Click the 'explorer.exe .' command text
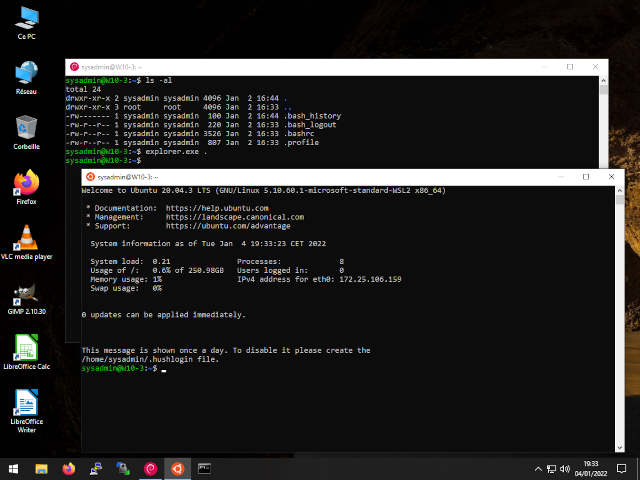The height and width of the screenshot is (480, 640). 176,151
